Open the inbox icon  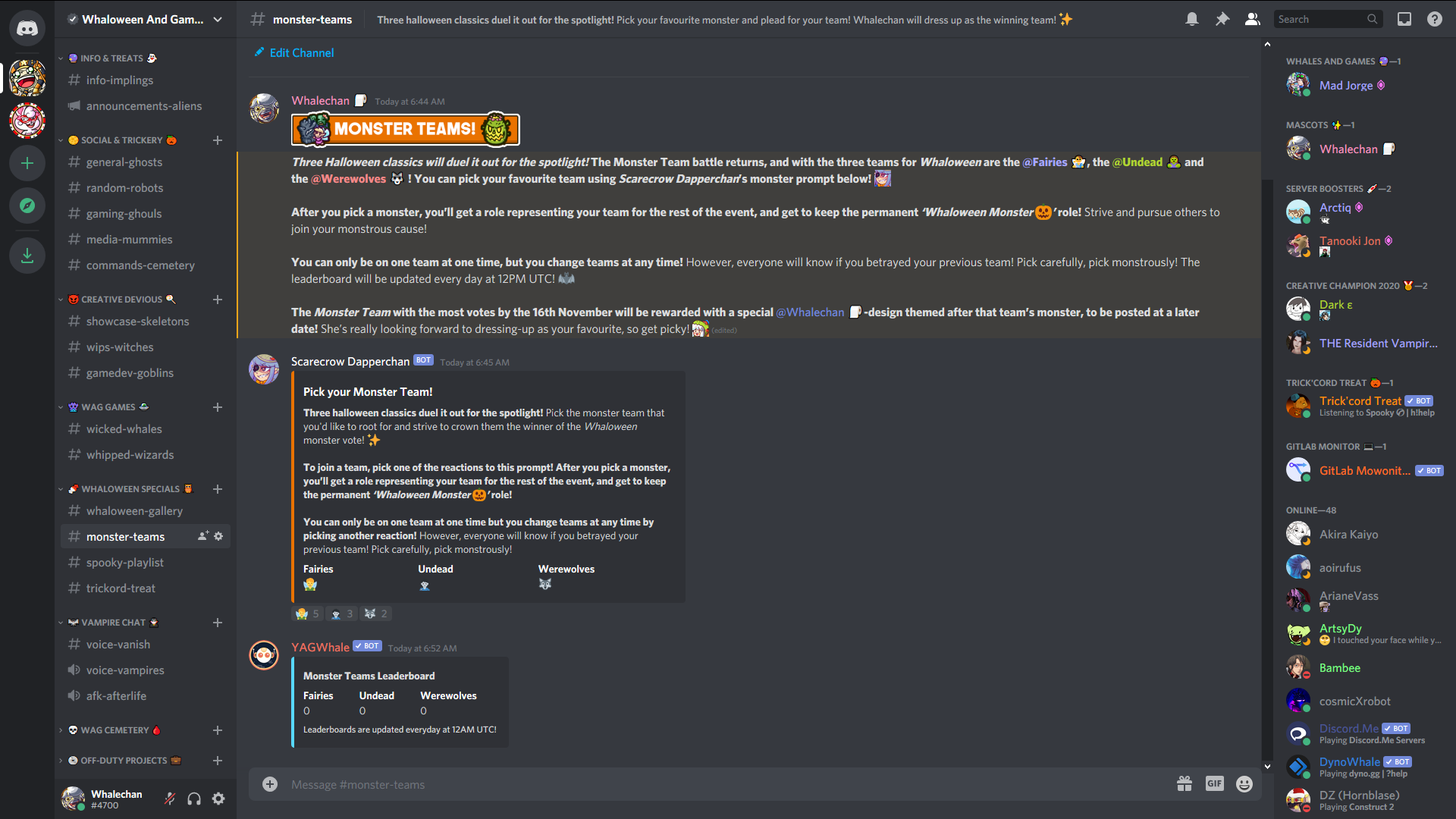click(1404, 20)
